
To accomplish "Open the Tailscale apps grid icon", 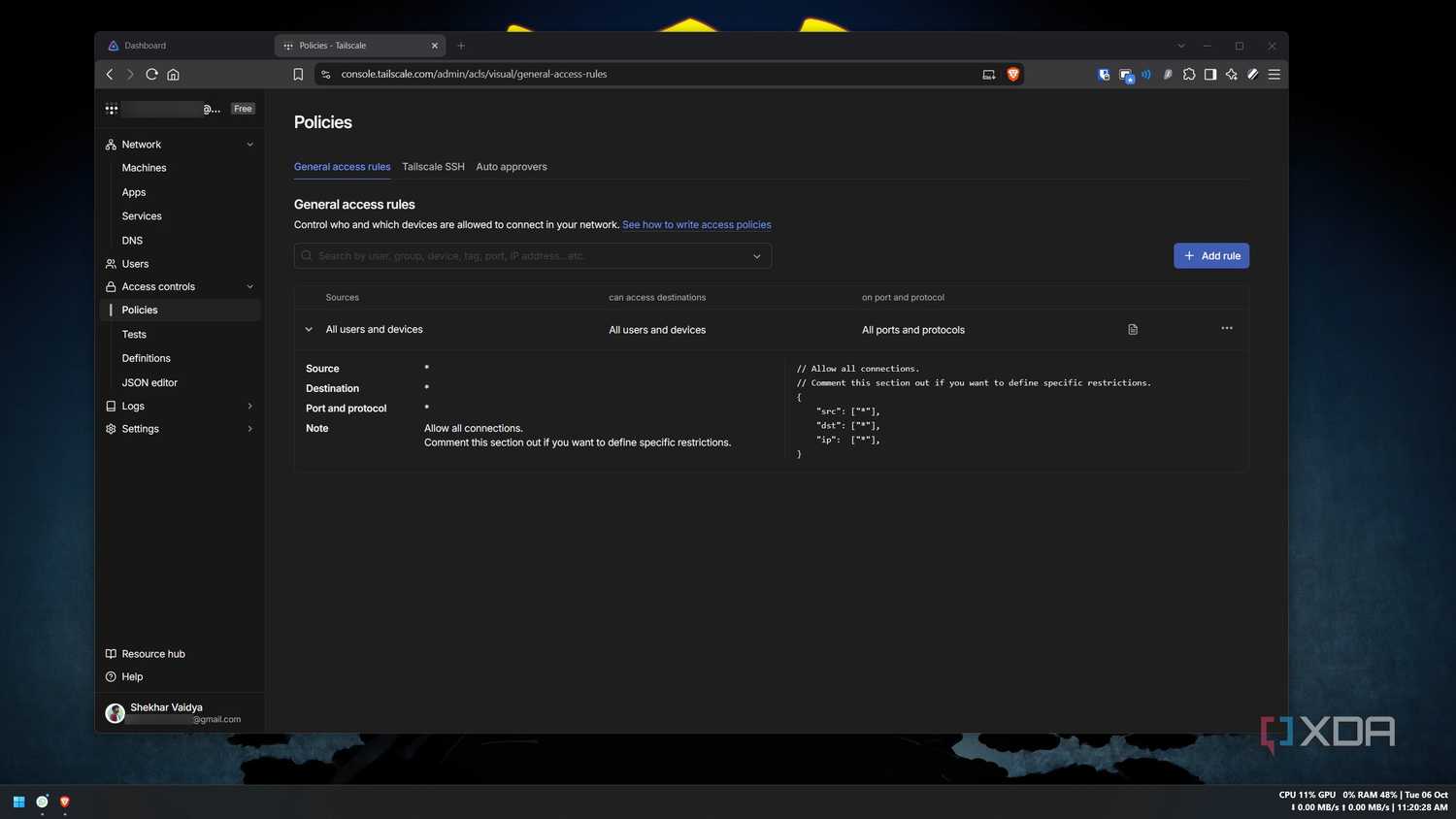I will point(112,109).
